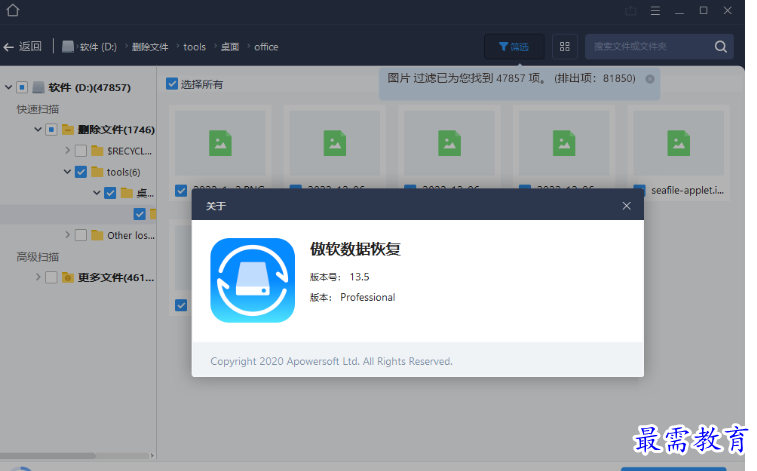Open the second image thumbnail
757x471 pixels.
tap(335, 143)
